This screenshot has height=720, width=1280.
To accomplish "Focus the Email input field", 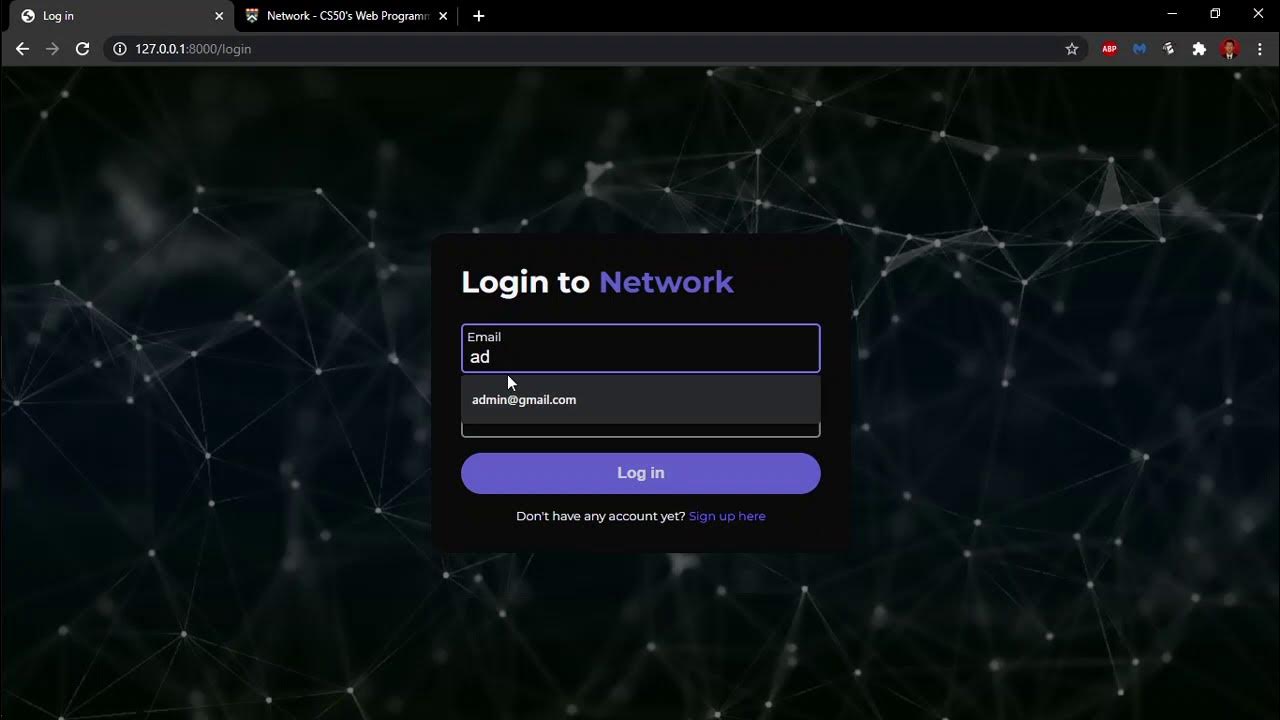I will tap(641, 348).
